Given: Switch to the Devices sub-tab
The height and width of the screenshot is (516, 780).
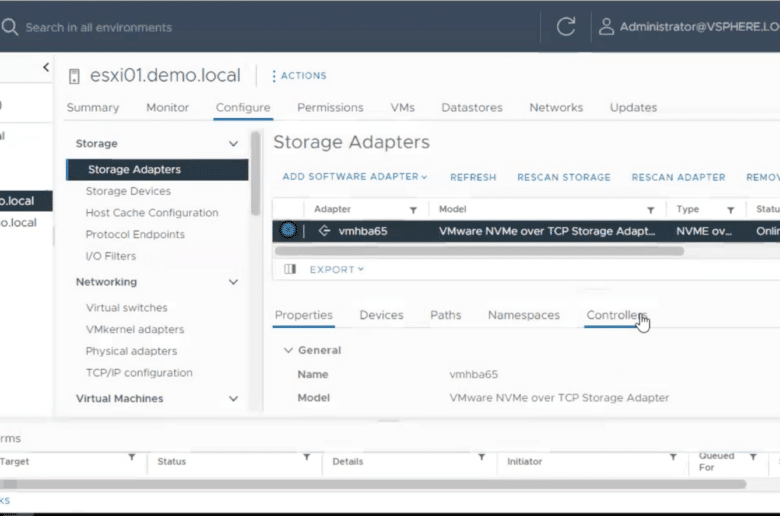Looking at the screenshot, I should click(x=381, y=315).
